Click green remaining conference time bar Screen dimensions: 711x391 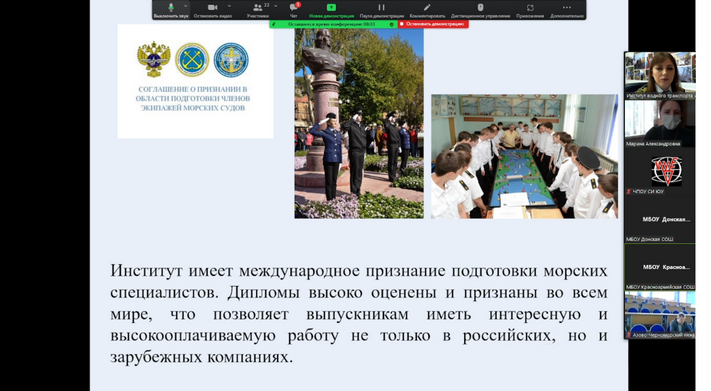[x=334, y=24]
